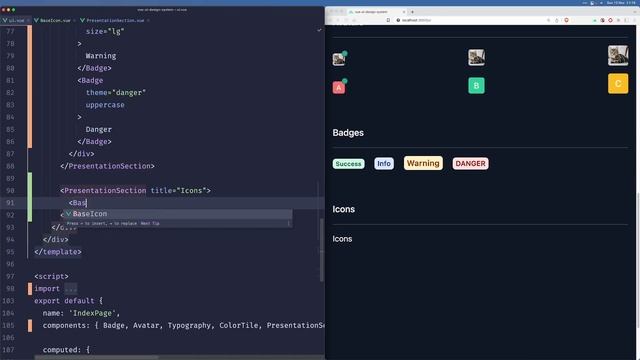Click the yellow C avatar
640x360 pixels.
click(618, 84)
